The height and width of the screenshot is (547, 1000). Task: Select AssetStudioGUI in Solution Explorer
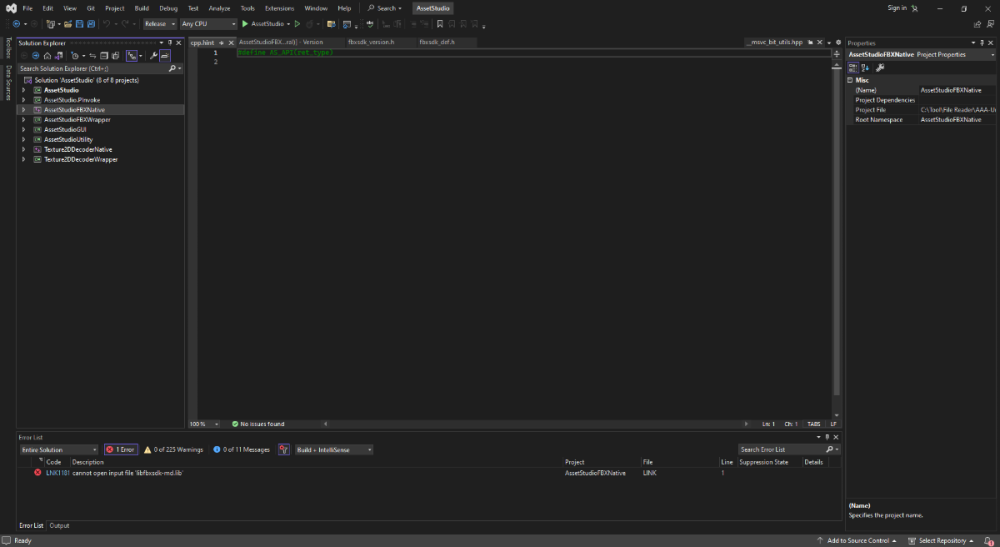(65, 129)
